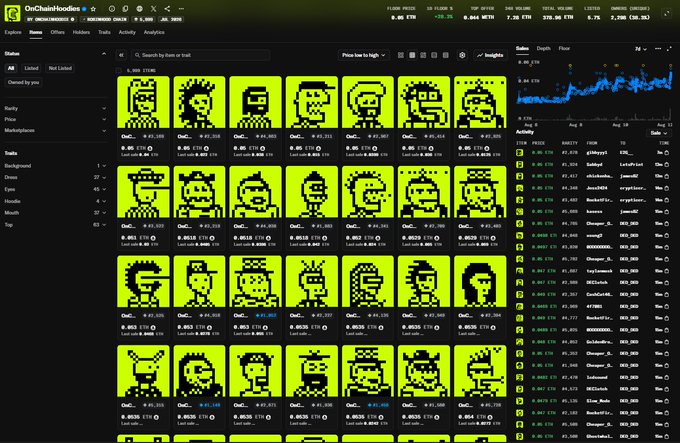The width and height of the screenshot is (680, 443).
Task: Expand the Price filter
Action: 55,119
